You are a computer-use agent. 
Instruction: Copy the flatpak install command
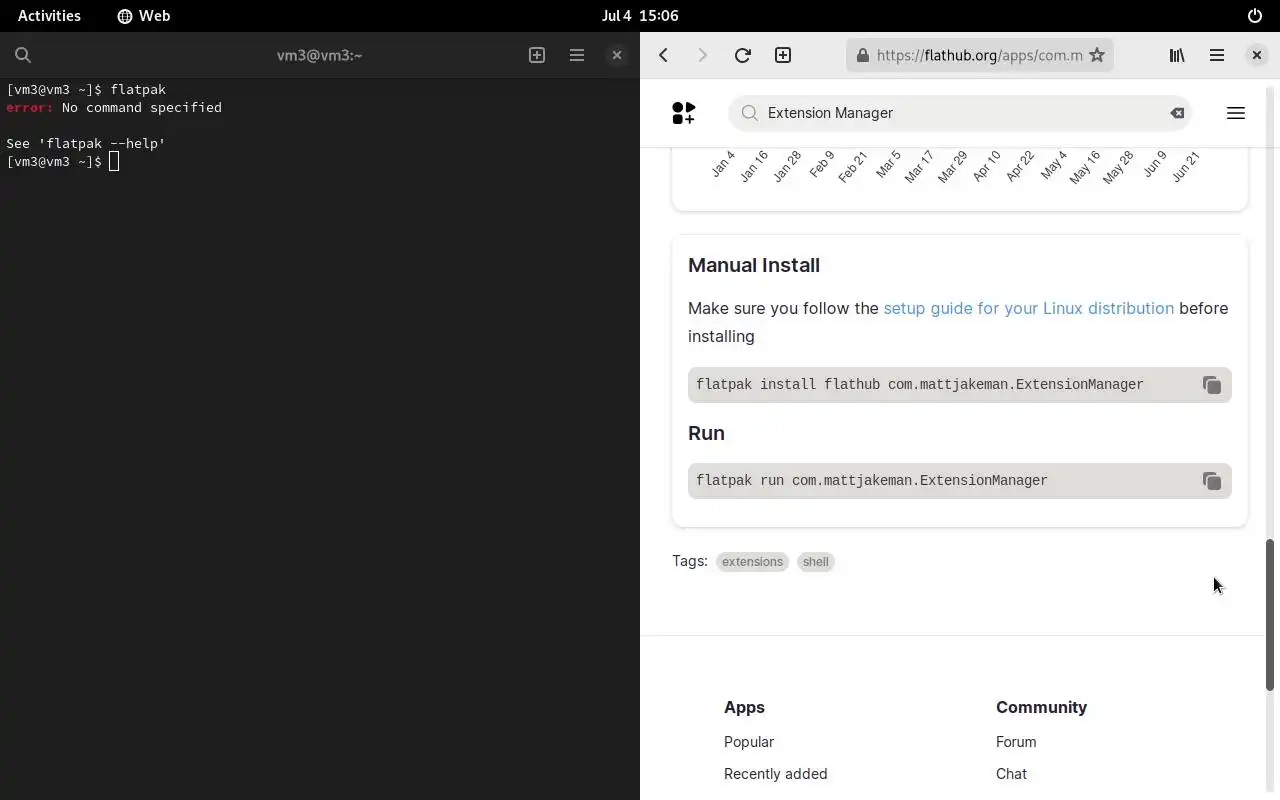(x=1212, y=385)
